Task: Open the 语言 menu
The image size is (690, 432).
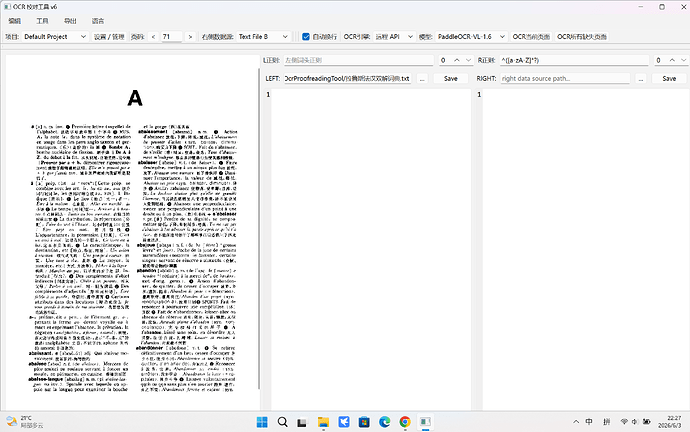Action: [98, 21]
